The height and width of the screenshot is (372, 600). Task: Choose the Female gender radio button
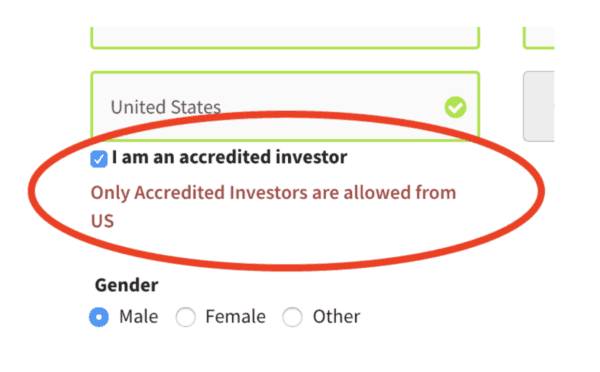click(186, 317)
